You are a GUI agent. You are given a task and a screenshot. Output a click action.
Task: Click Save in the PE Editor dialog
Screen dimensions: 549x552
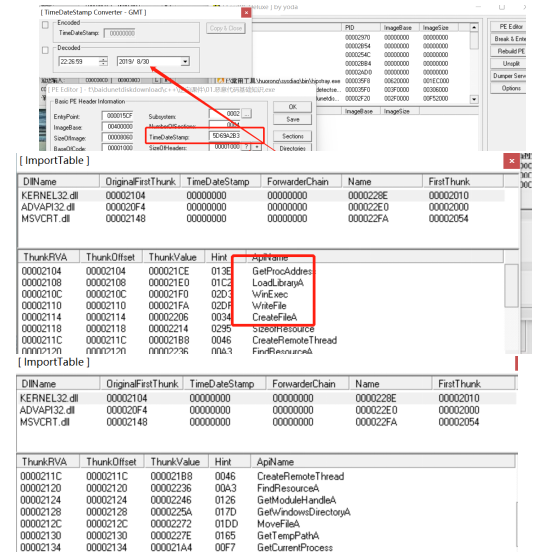coord(293,119)
